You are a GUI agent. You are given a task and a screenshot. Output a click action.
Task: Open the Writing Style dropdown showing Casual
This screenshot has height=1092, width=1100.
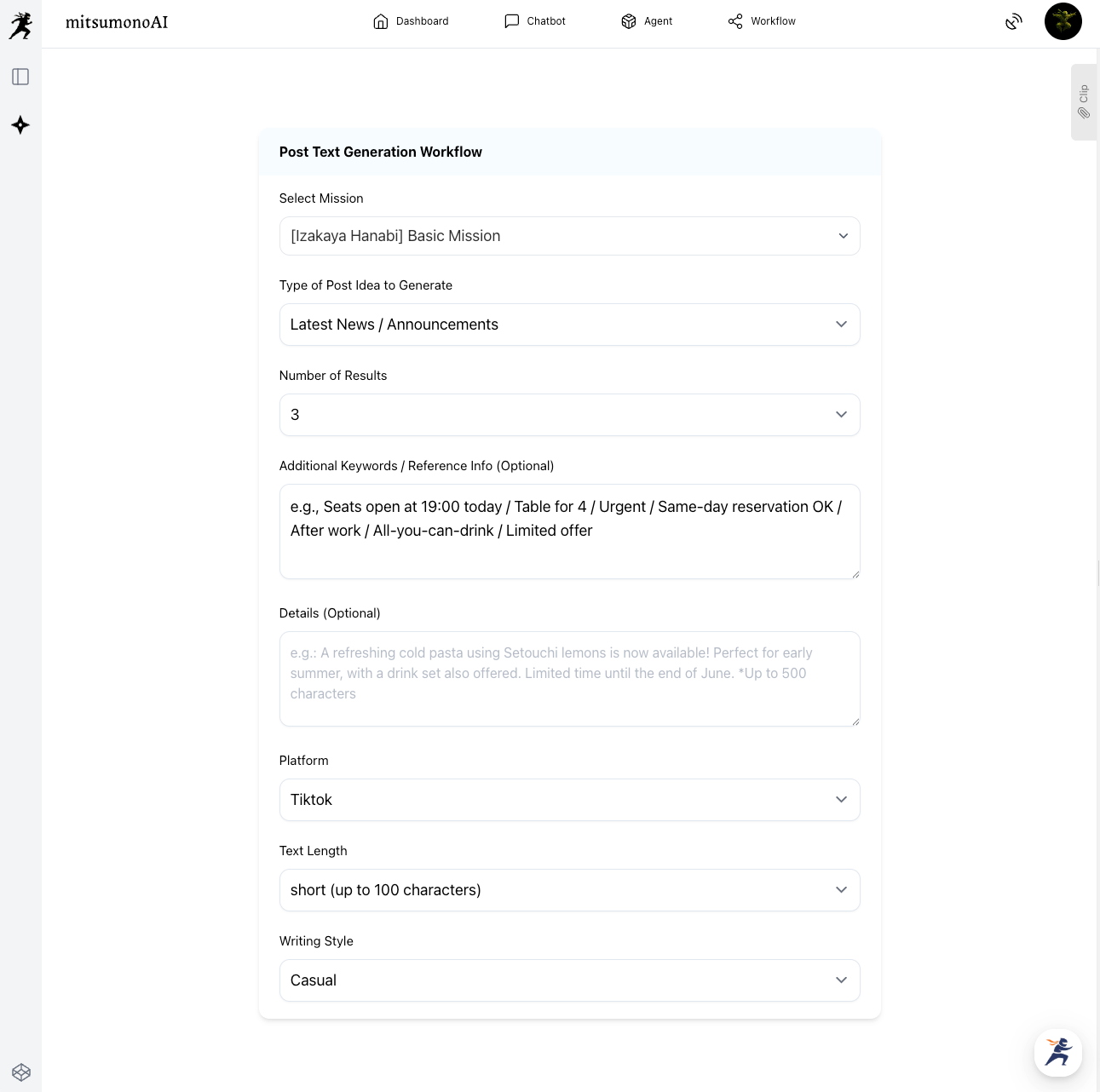tap(569, 980)
